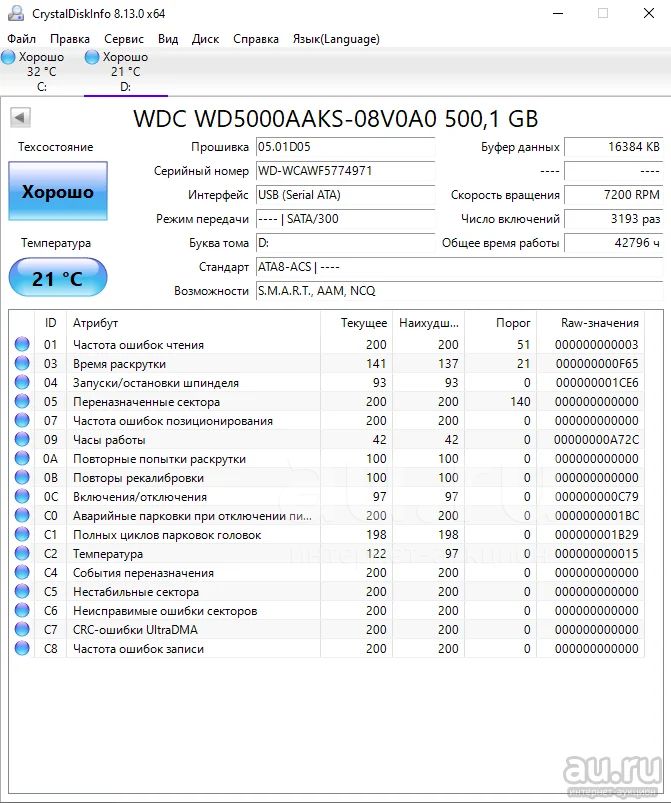This screenshot has height=803, width=671.
Task: Click status dot for attribute 01 Частота ошибок чтения
Action: coord(22,344)
